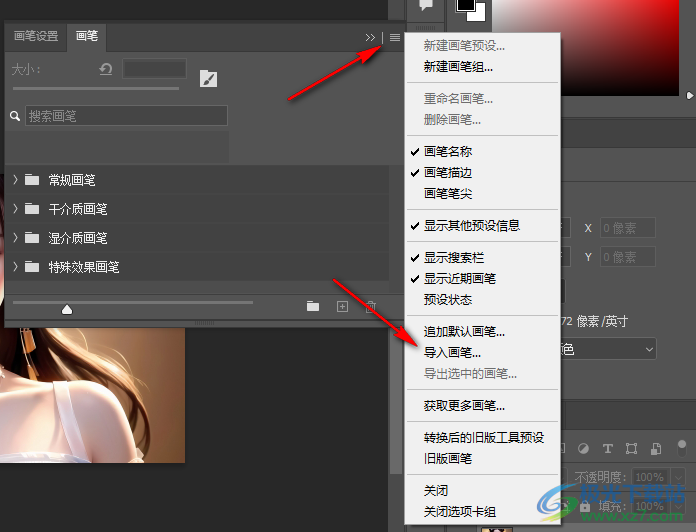
Task: Open the 不透明度 dropdown arrow
Action: (x=679, y=477)
